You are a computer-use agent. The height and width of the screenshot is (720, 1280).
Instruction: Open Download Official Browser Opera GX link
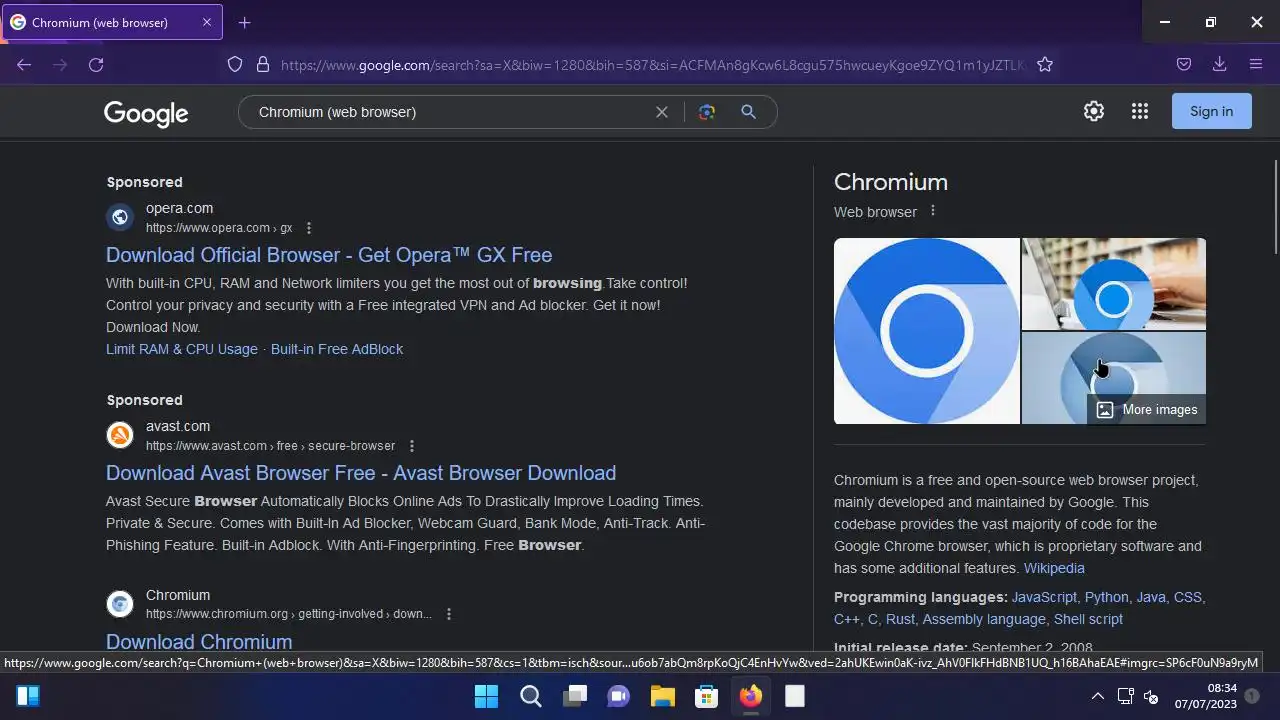329,255
